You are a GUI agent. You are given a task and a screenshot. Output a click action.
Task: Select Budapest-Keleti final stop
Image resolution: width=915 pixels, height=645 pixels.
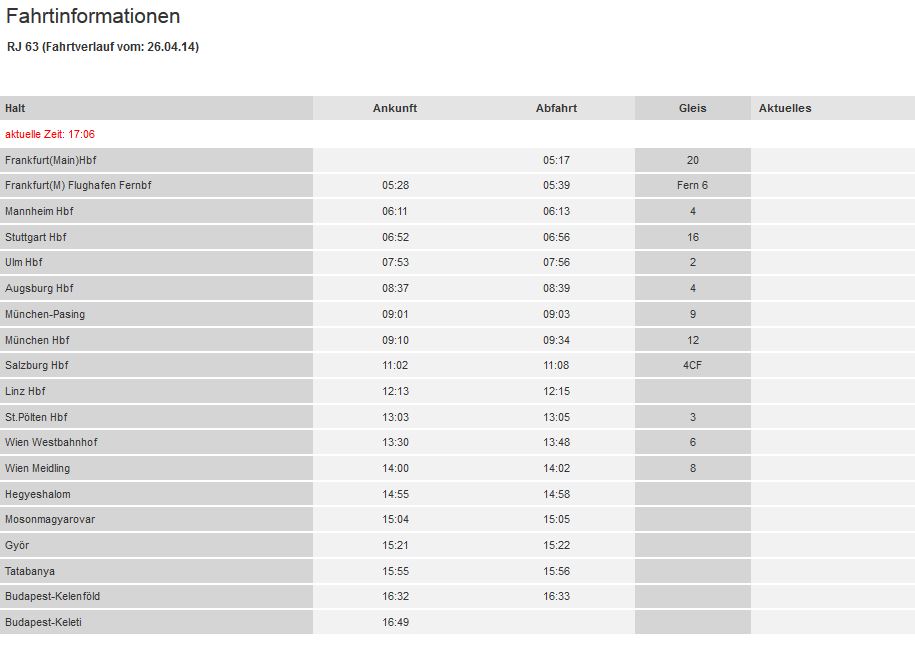(x=43, y=622)
